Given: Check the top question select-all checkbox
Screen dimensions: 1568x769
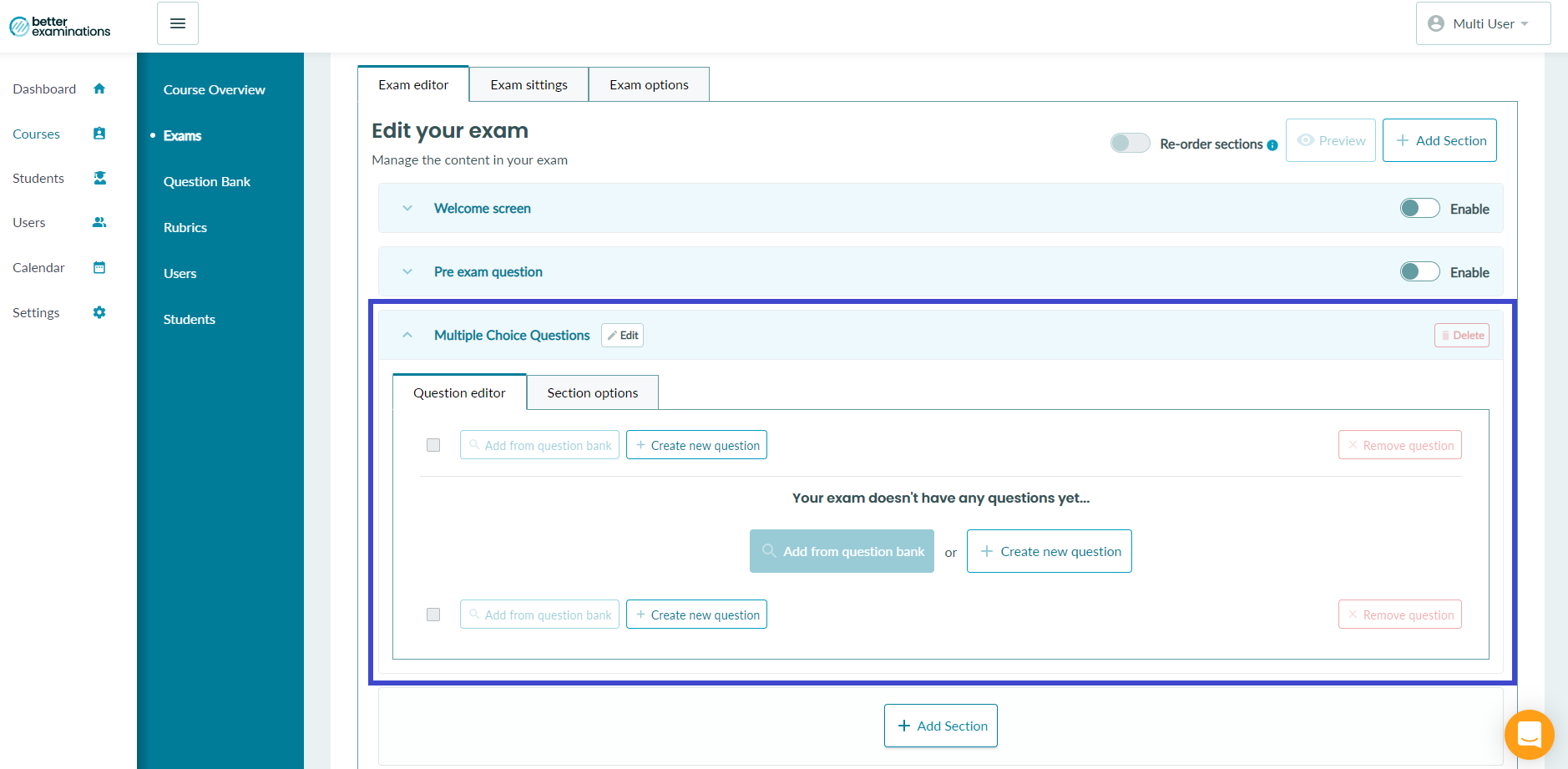Looking at the screenshot, I should pos(433,445).
